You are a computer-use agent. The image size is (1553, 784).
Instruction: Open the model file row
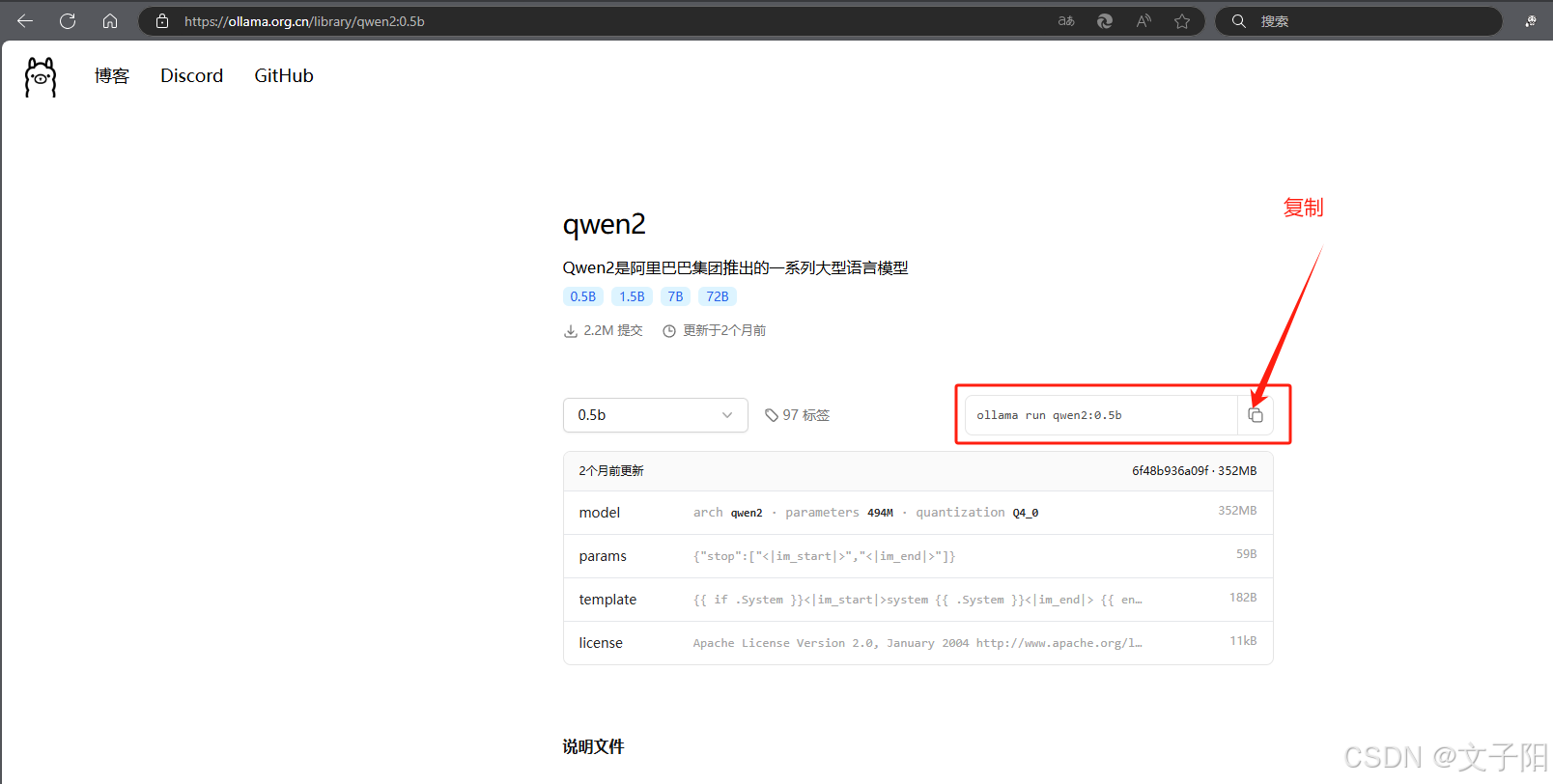[918, 513]
